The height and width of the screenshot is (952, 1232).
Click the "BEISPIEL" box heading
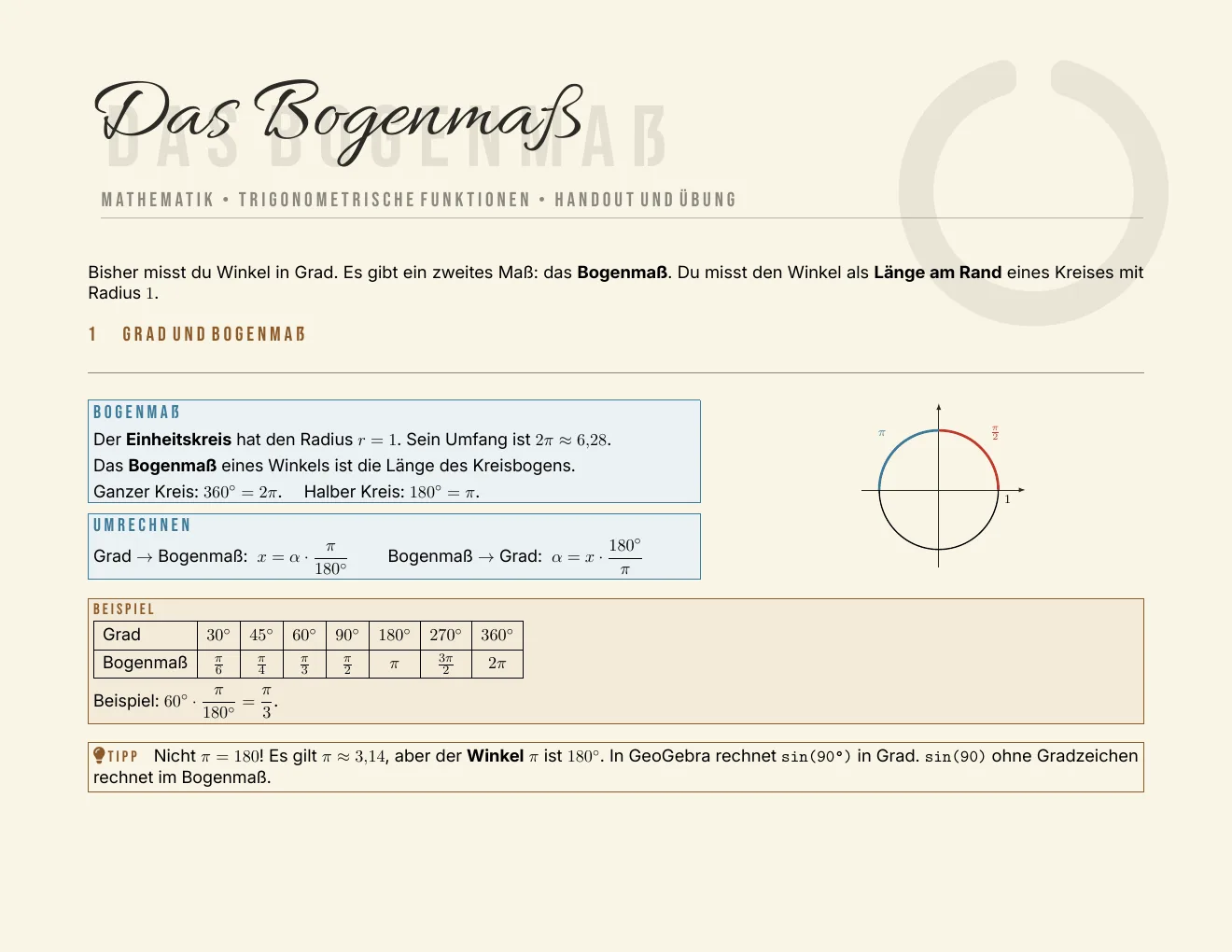(x=124, y=609)
